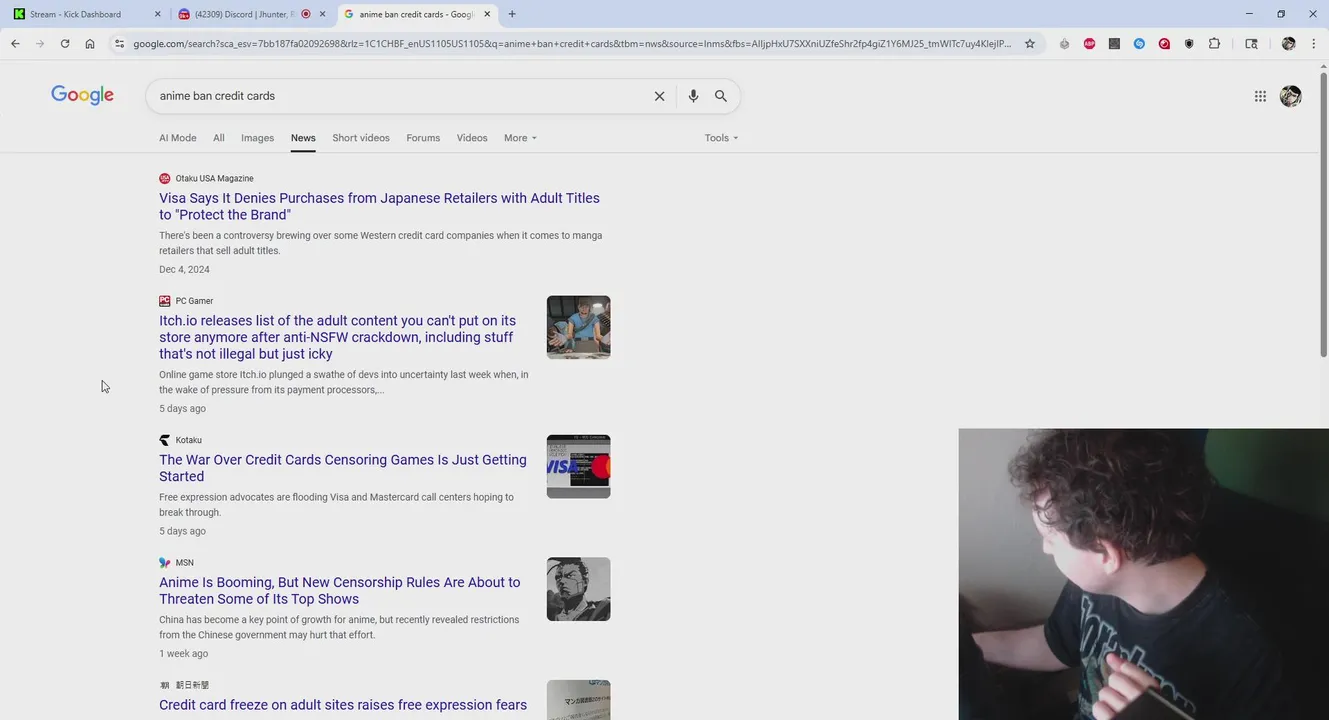Click the magnifier search icon in search box
Viewport: 1329px width, 720px height.
click(x=721, y=96)
